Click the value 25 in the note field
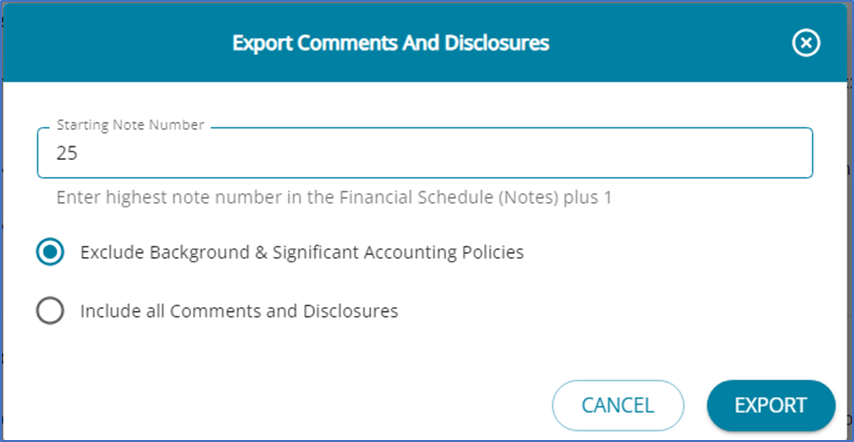 pos(67,154)
